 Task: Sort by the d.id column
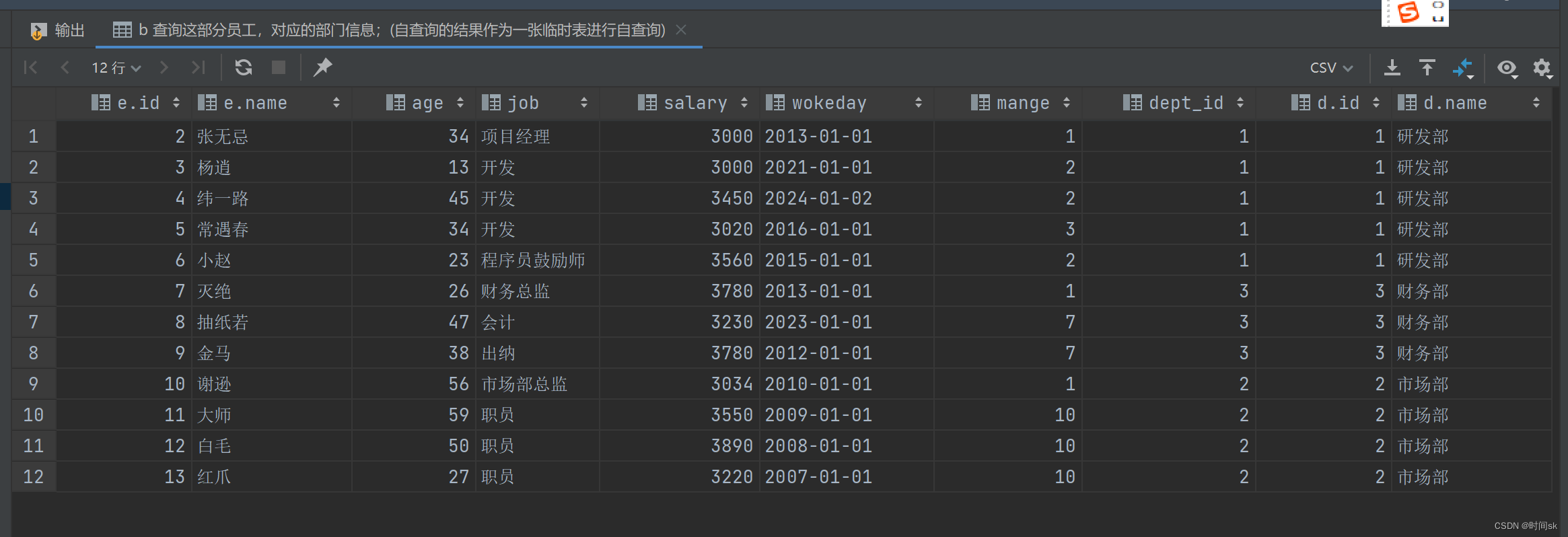click(x=1376, y=103)
